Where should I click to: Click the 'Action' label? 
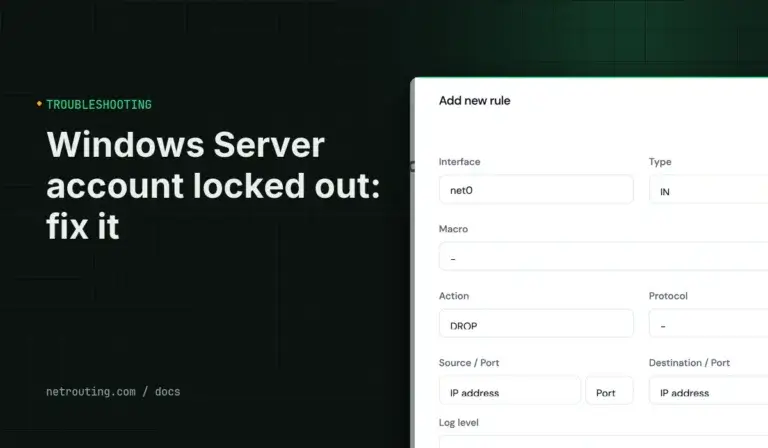point(454,296)
